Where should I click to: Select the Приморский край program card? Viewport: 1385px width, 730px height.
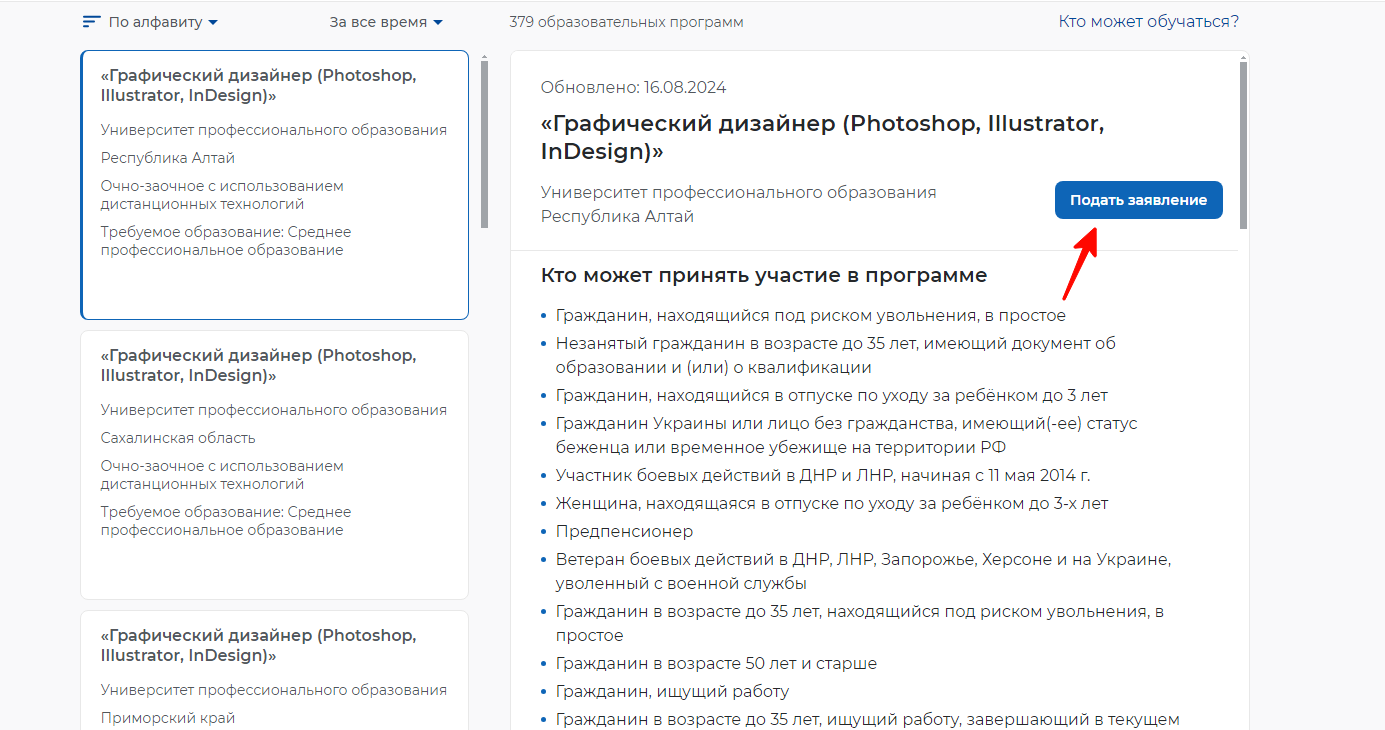pyautogui.click(x=274, y=670)
